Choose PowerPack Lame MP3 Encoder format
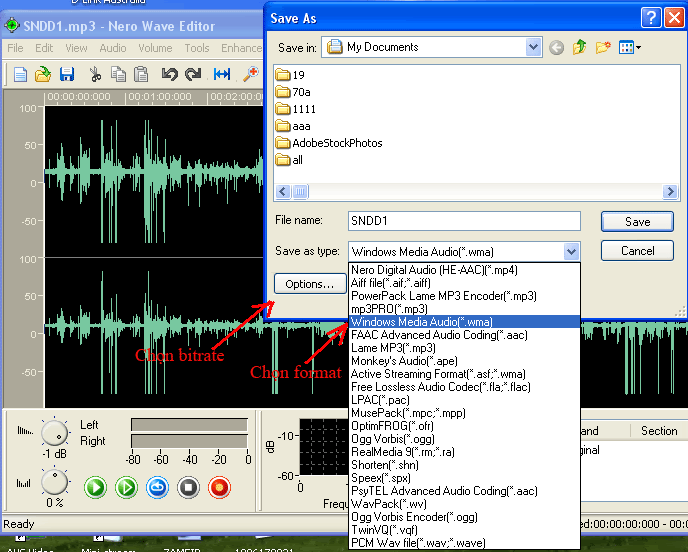Screen dimensions: 688x552 pos(464,296)
